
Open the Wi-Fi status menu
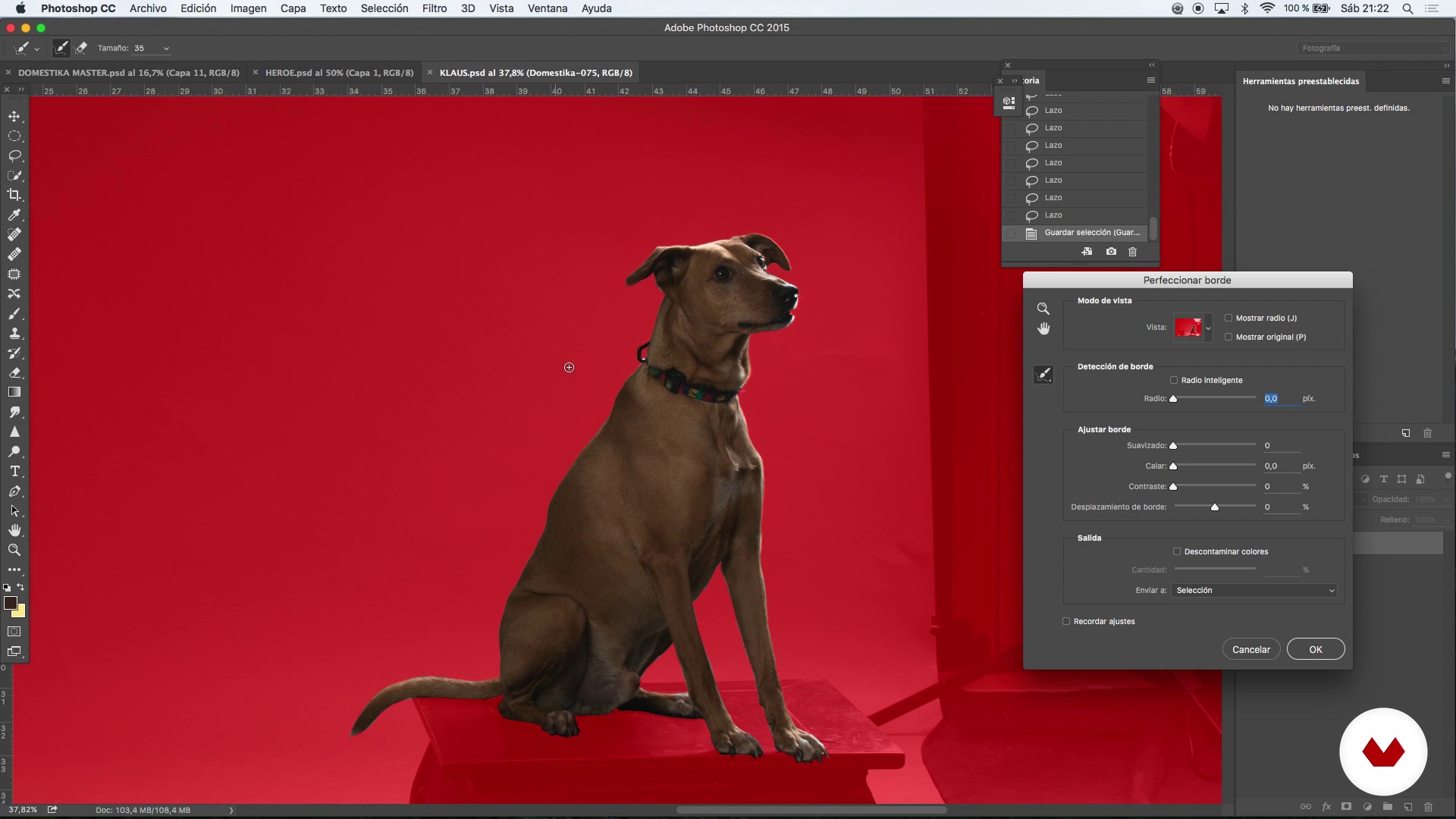click(1267, 8)
